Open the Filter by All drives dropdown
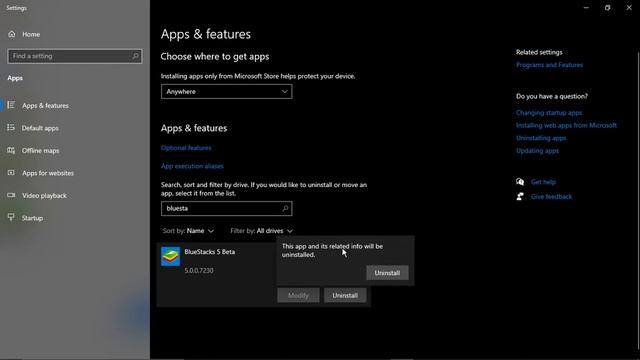Viewport: 640px width, 360px height. (262, 231)
